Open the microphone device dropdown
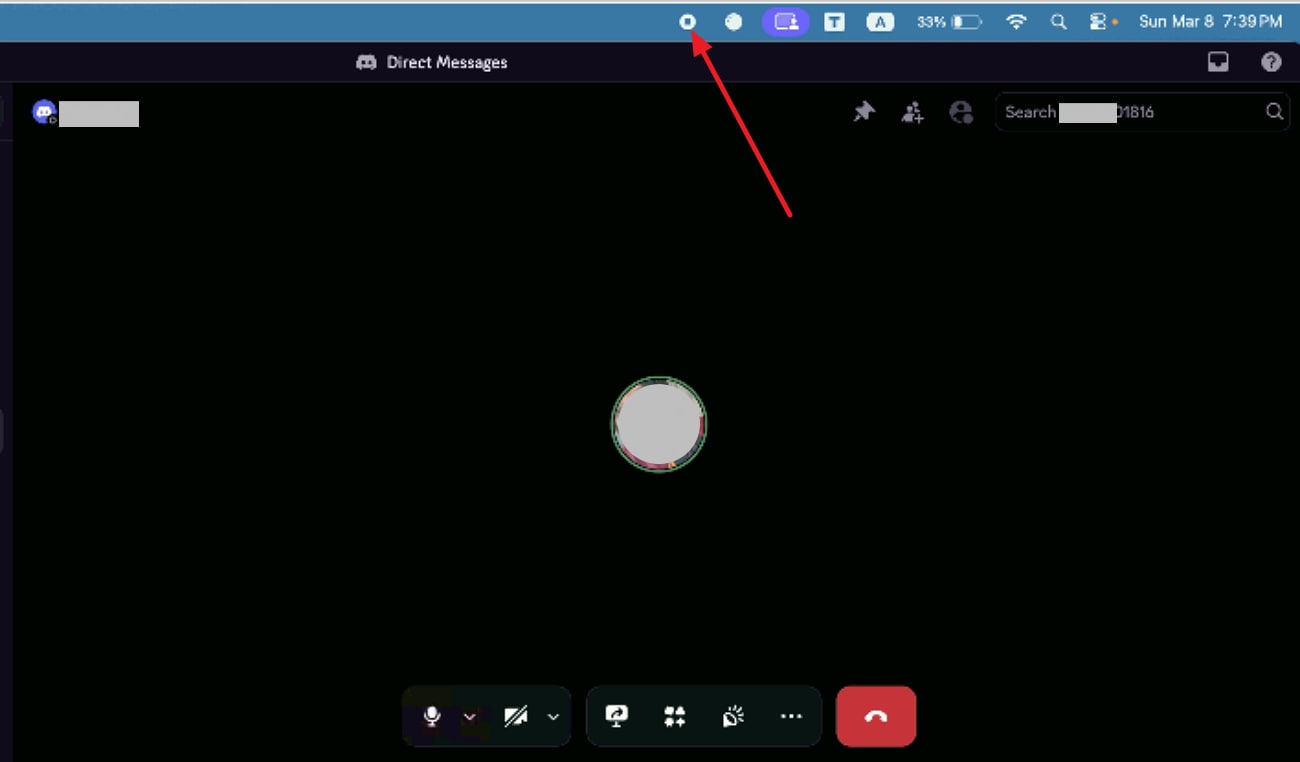Image resolution: width=1300 pixels, height=762 pixels. (470, 716)
